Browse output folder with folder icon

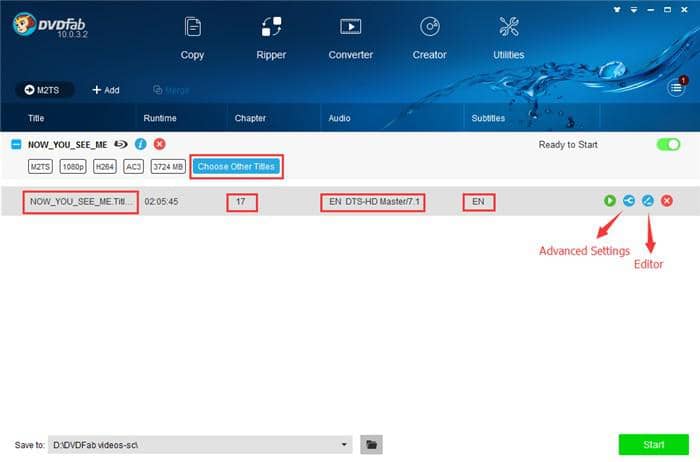[x=371, y=445]
